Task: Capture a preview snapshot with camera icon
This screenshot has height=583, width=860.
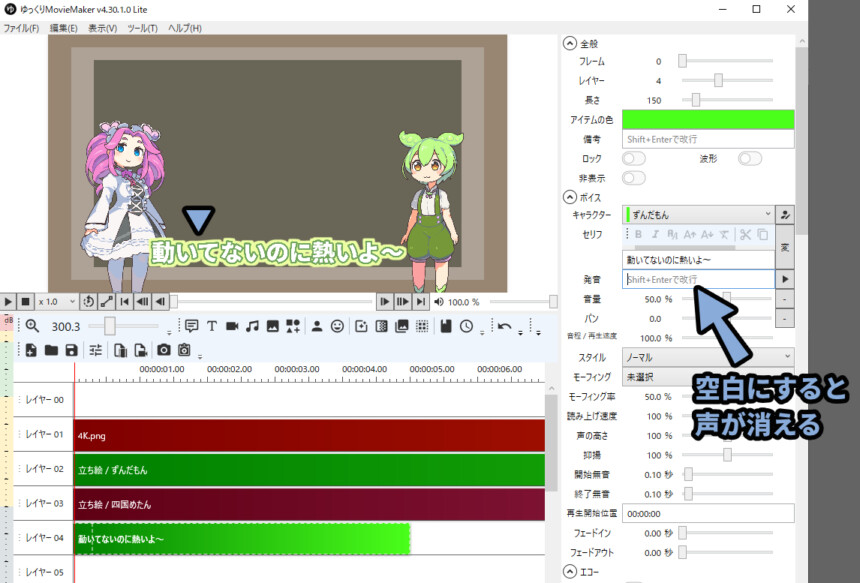Action: 163,350
